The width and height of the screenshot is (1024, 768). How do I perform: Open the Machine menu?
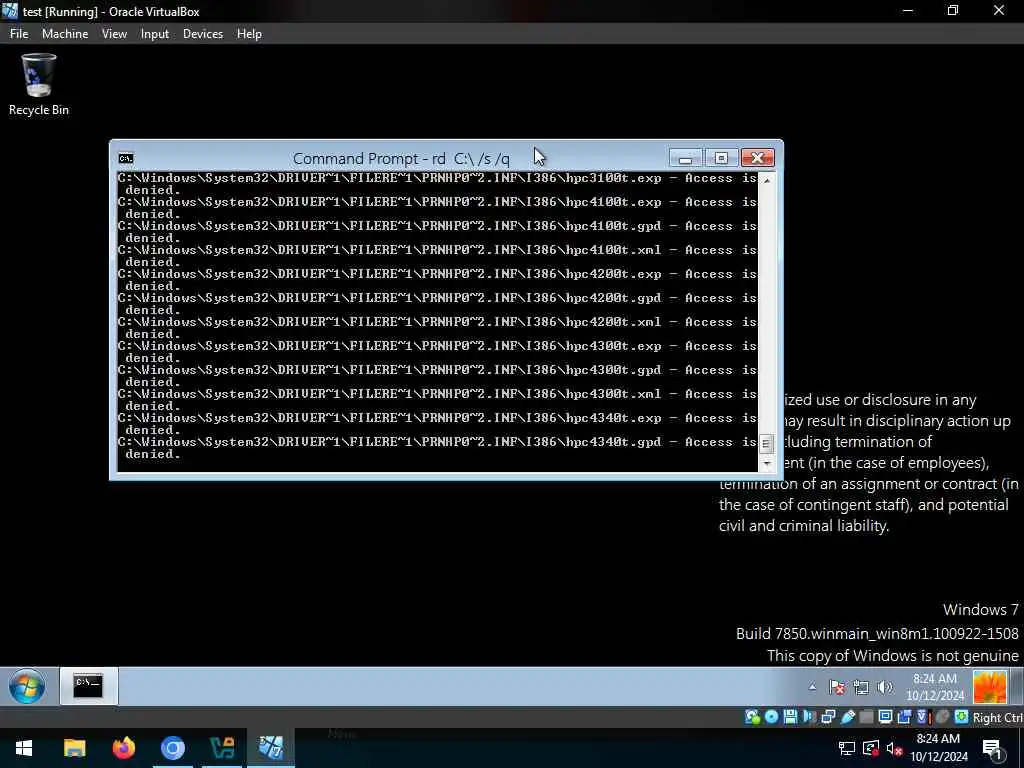pyautogui.click(x=65, y=34)
